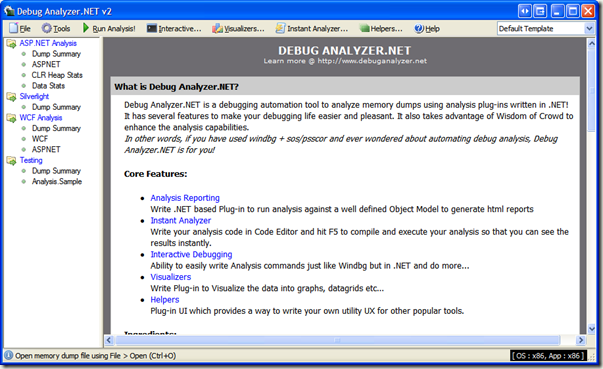Click Run Analysis! in the toolbar

pos(109,28)
